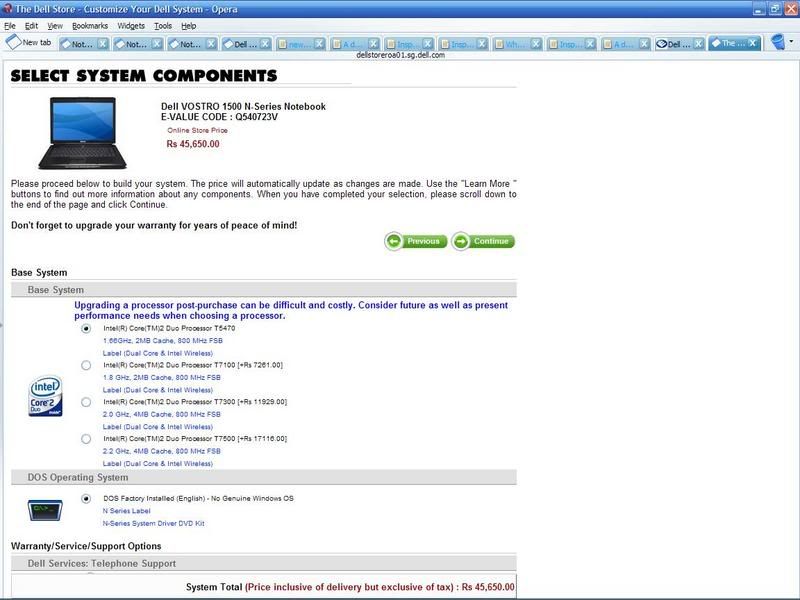800x600 pixels.
Task: Select Core 2 Duo T7100 processor option
Action: click(86, 365)
